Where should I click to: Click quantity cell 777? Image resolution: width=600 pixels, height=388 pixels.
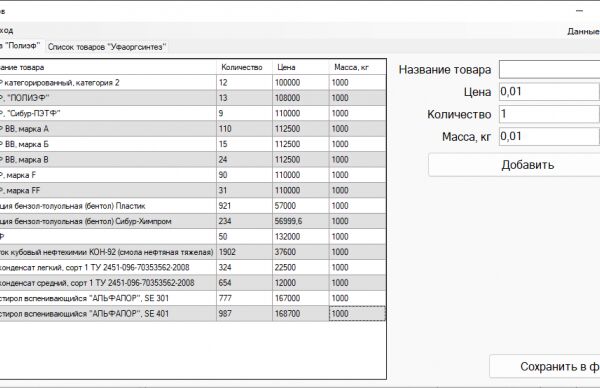(244, 298)
